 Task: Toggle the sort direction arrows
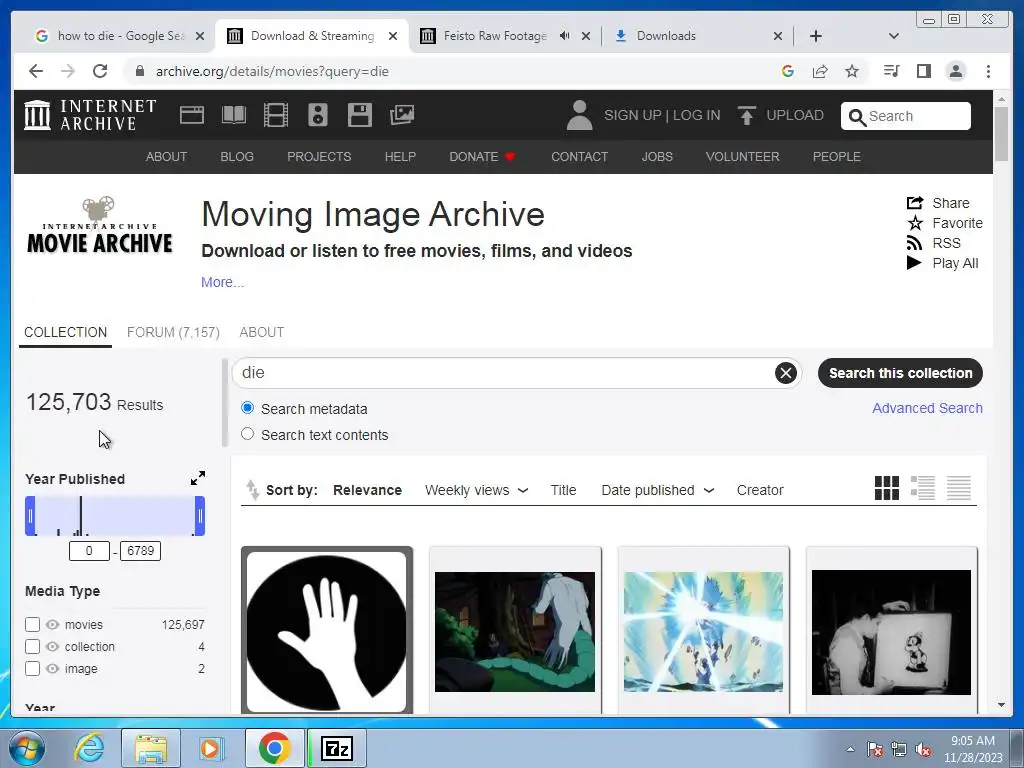coord(252,490)
